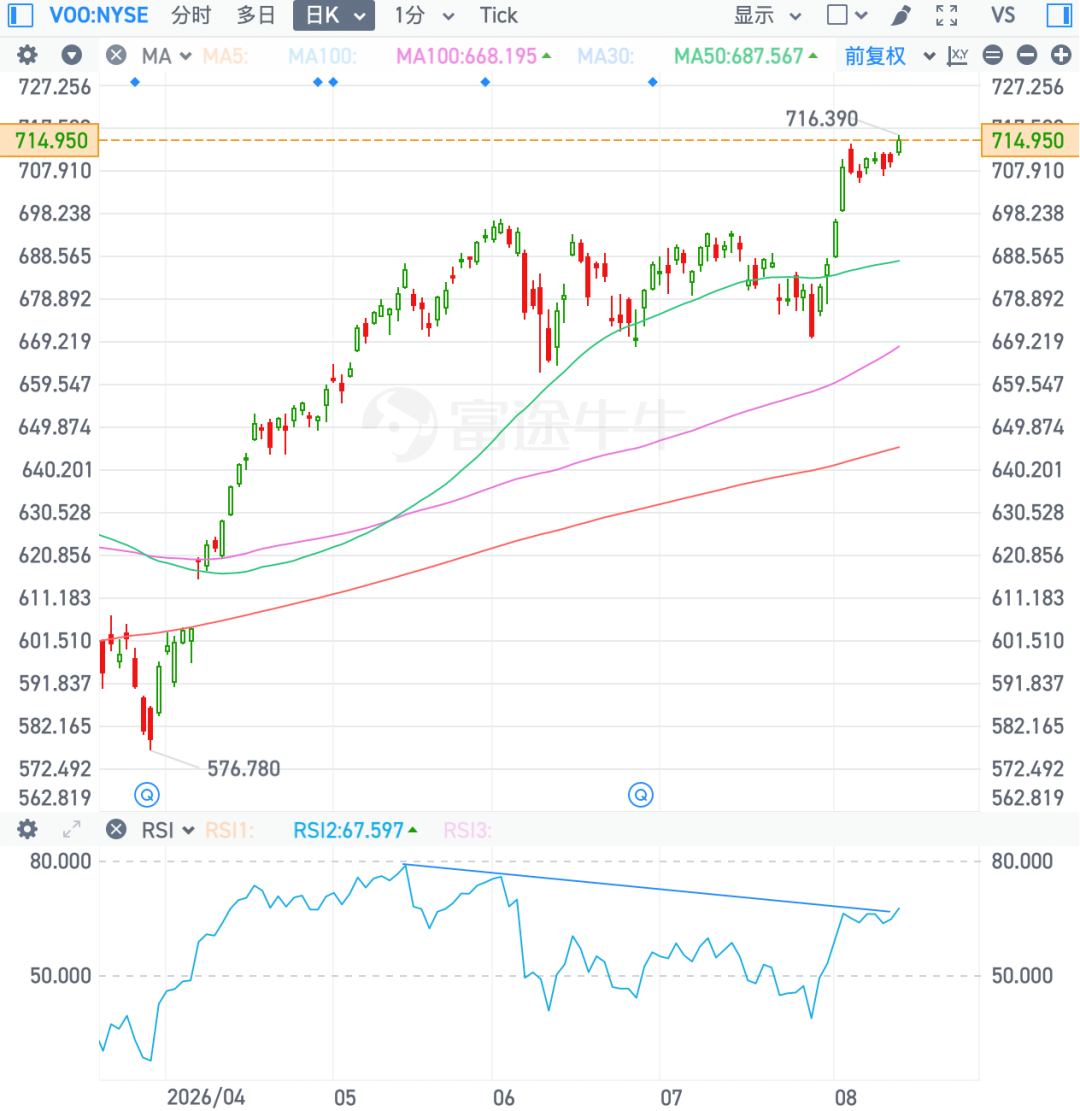Open the layout square dropdown
Screen dimensions: 1080x1111
(847, 15)
